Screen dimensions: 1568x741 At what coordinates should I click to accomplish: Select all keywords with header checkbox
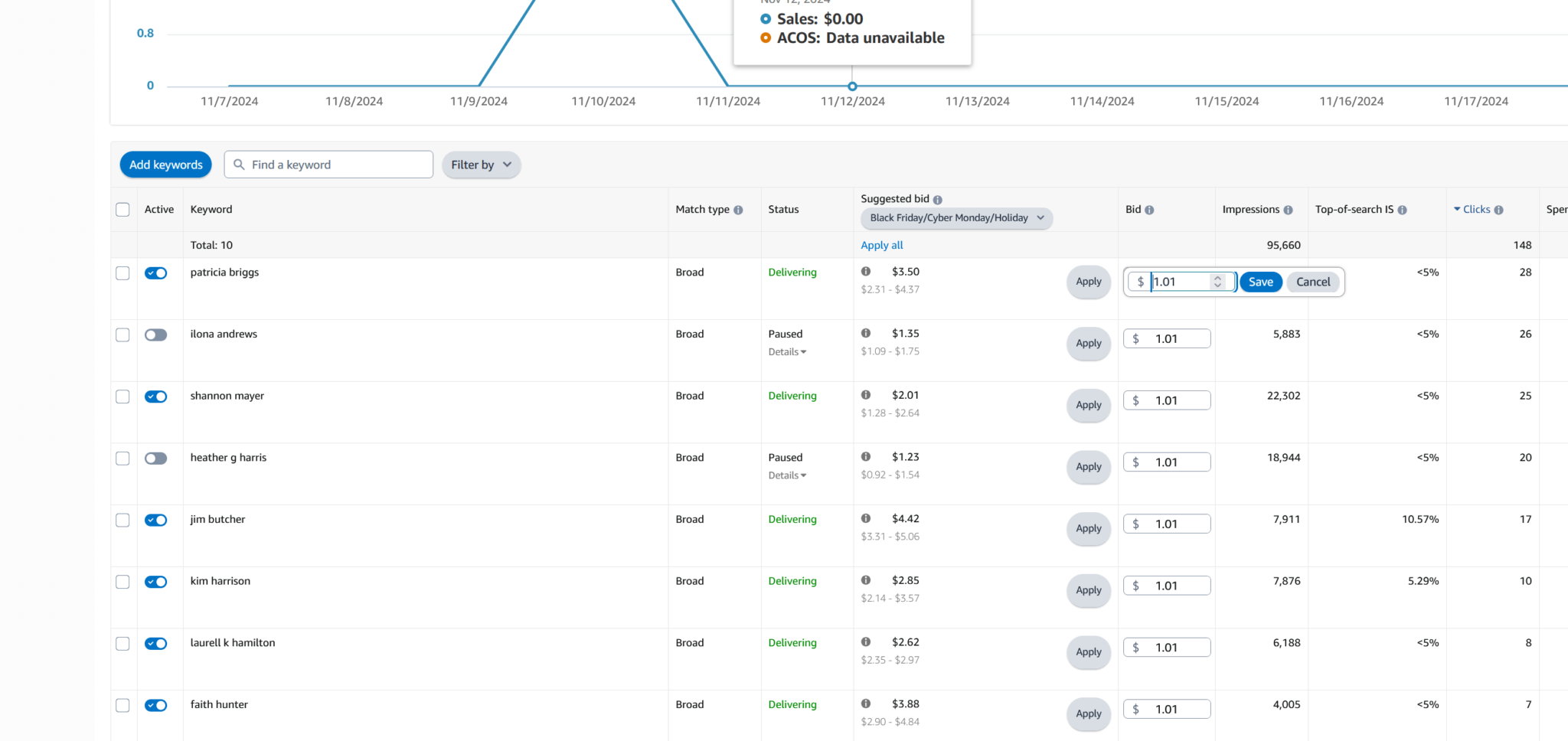pyautogui.click(x=122, y=210)
